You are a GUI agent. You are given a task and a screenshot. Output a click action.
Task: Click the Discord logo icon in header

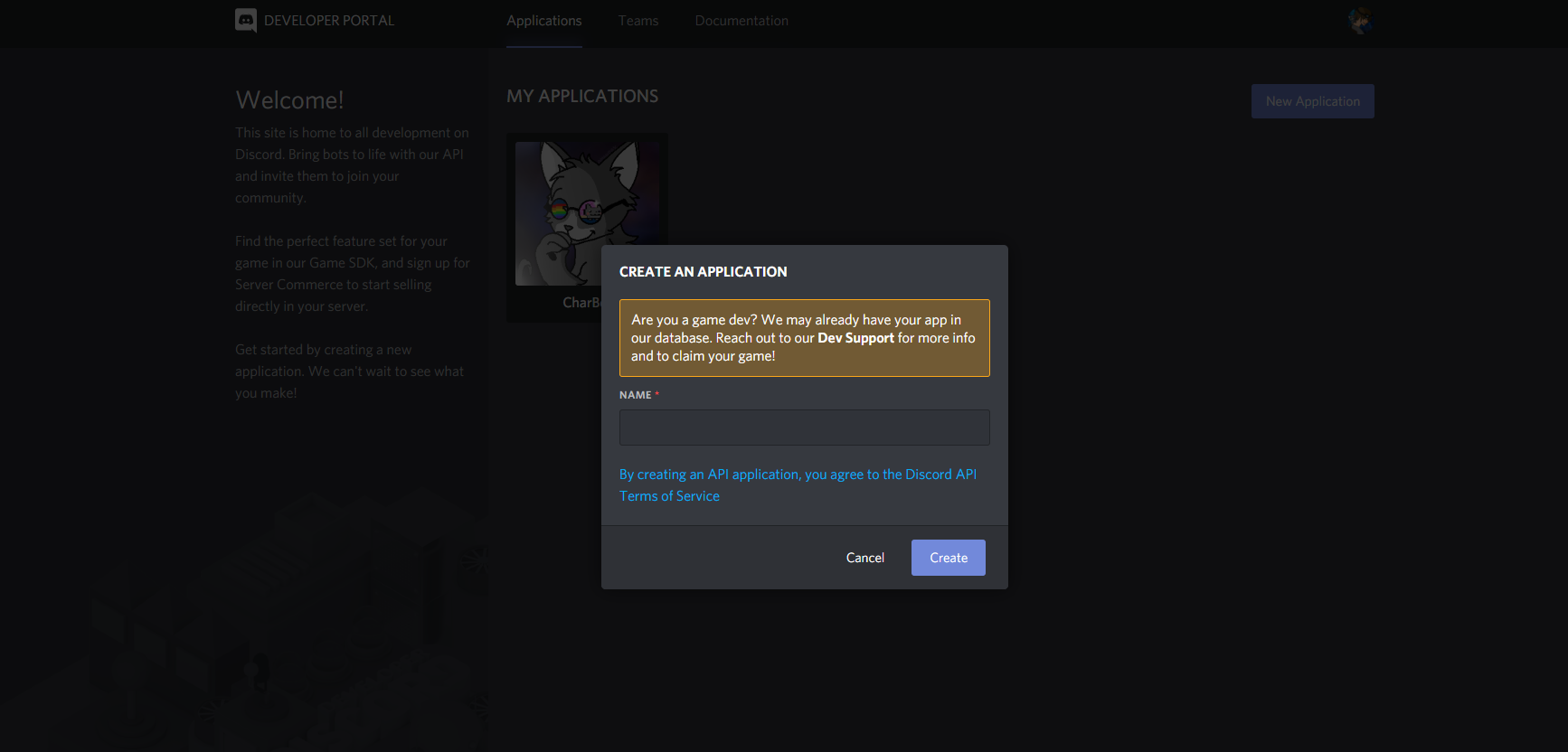pyautogui.click(x=246, y=20)
